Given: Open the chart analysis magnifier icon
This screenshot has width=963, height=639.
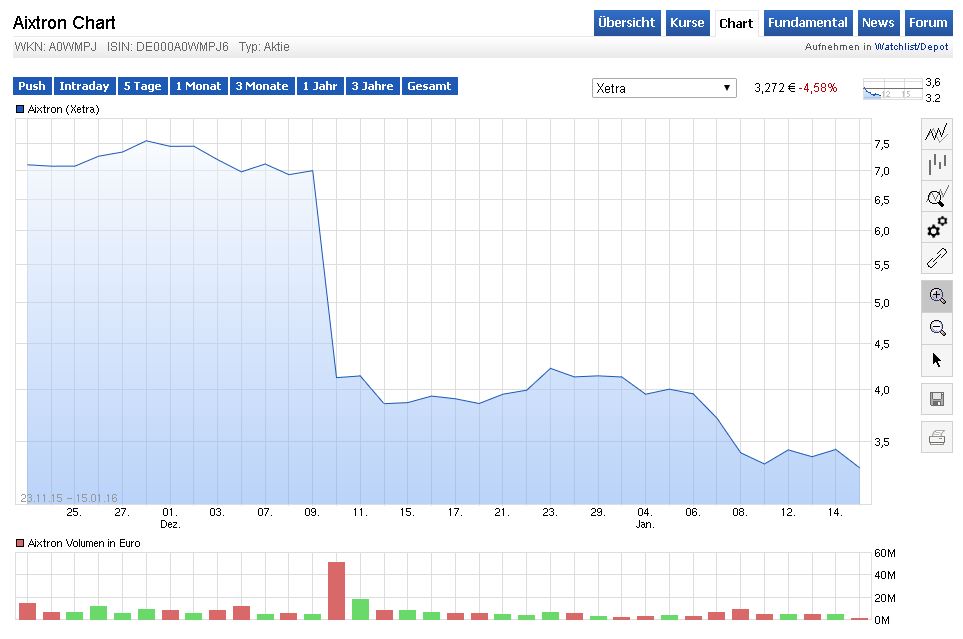Looking at the screenshot, I should 937,197.
